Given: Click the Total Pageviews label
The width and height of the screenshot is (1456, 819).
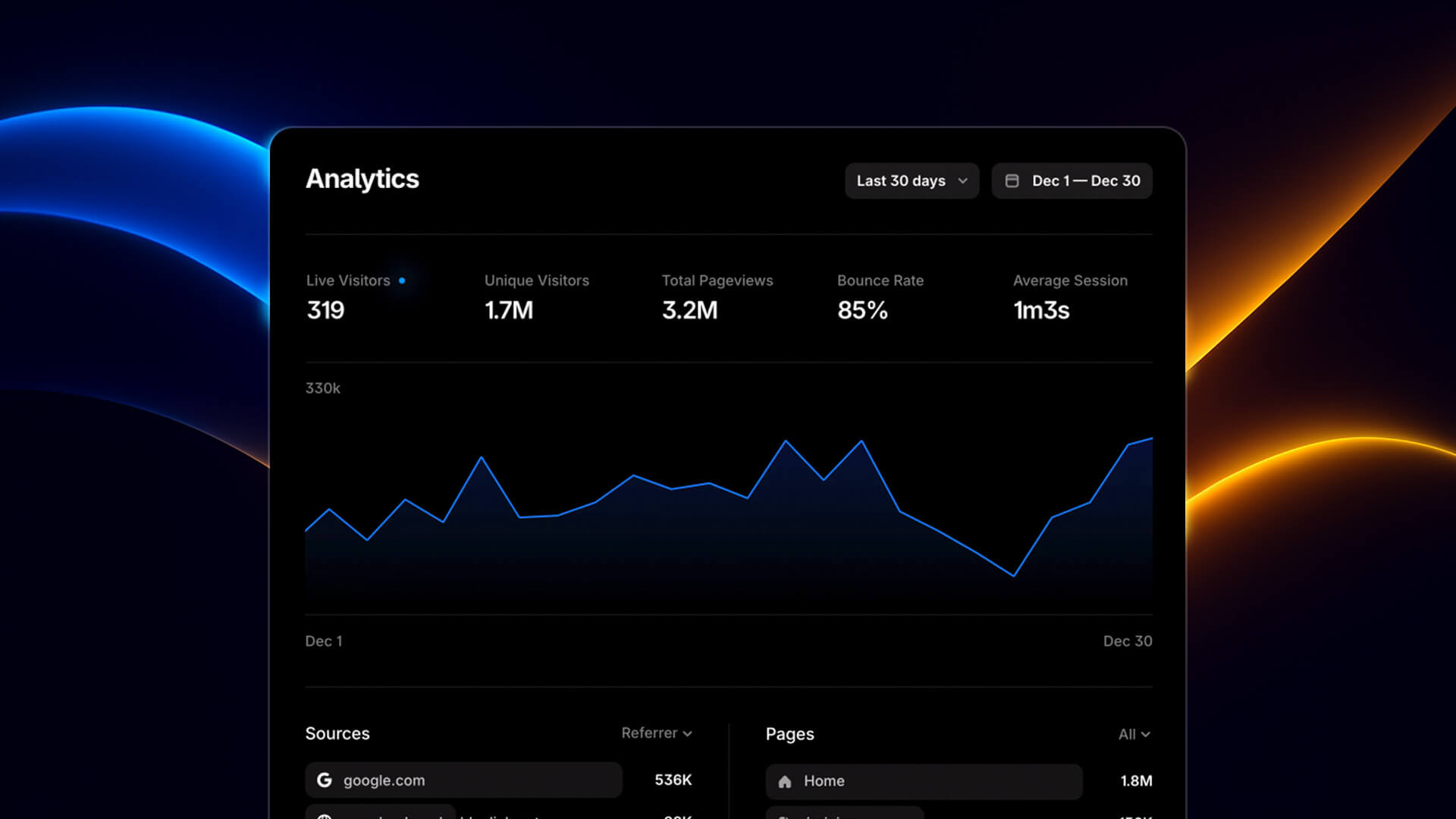Looking at the screenshot, I should (x=717, y=281).
